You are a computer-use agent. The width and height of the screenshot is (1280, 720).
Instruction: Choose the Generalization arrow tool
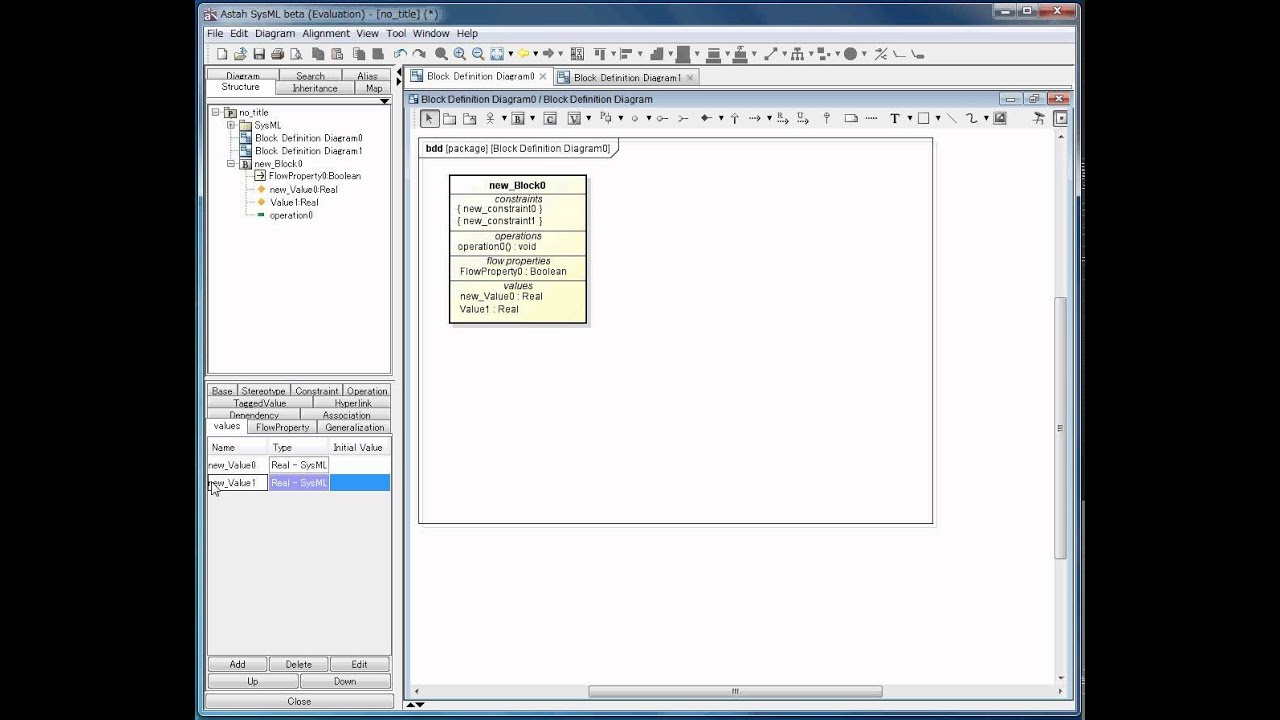click(x=734, y=118)
